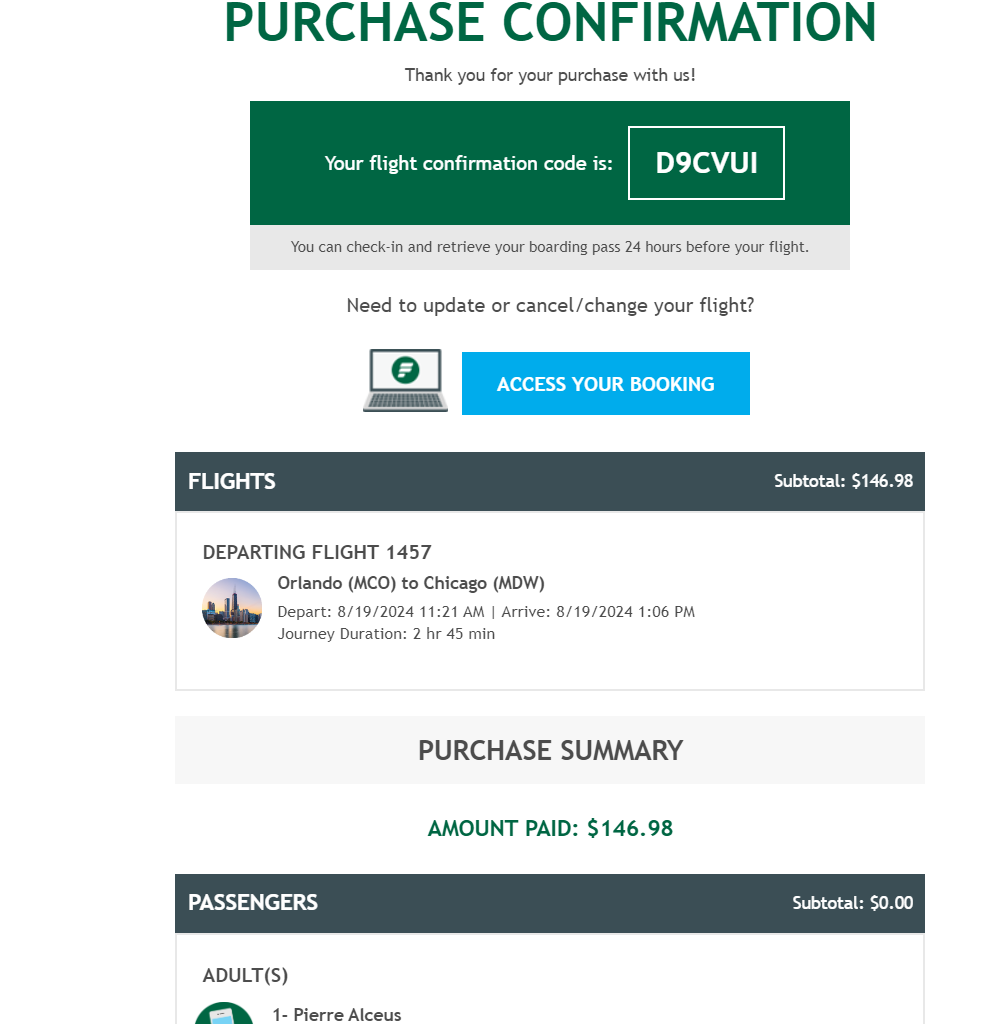Click the check-in 24 hours notice bar
This screenshot has height=1024, width=1007.
pyautogui.click(x=550, y=247)
